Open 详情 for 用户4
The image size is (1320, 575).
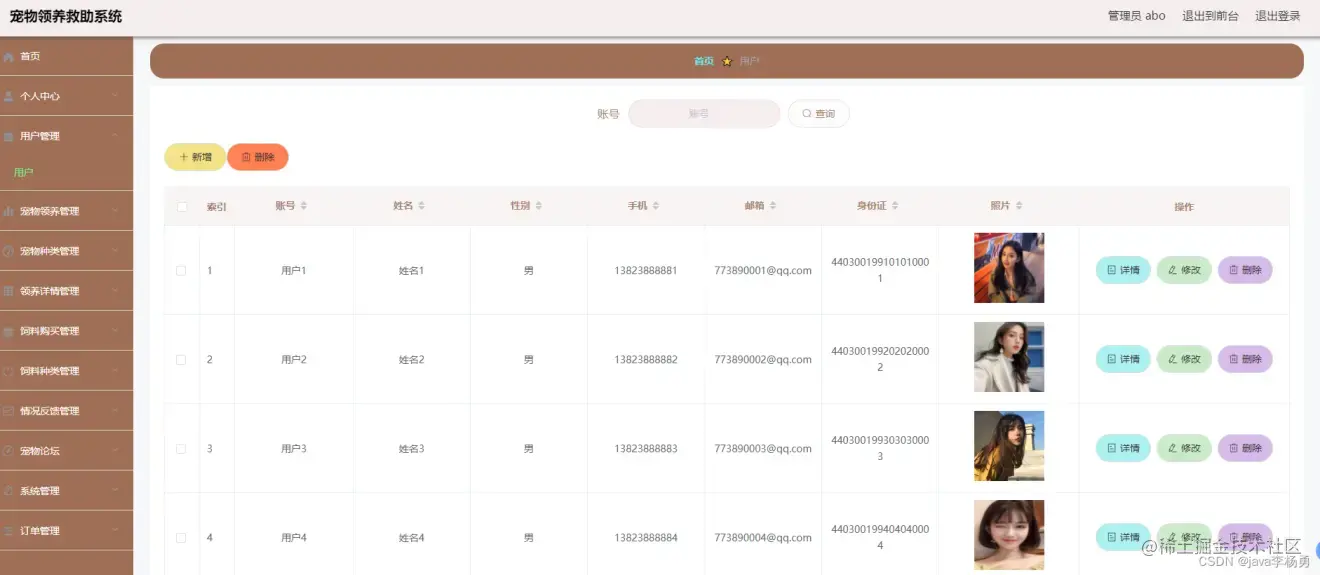point(1123,537)
